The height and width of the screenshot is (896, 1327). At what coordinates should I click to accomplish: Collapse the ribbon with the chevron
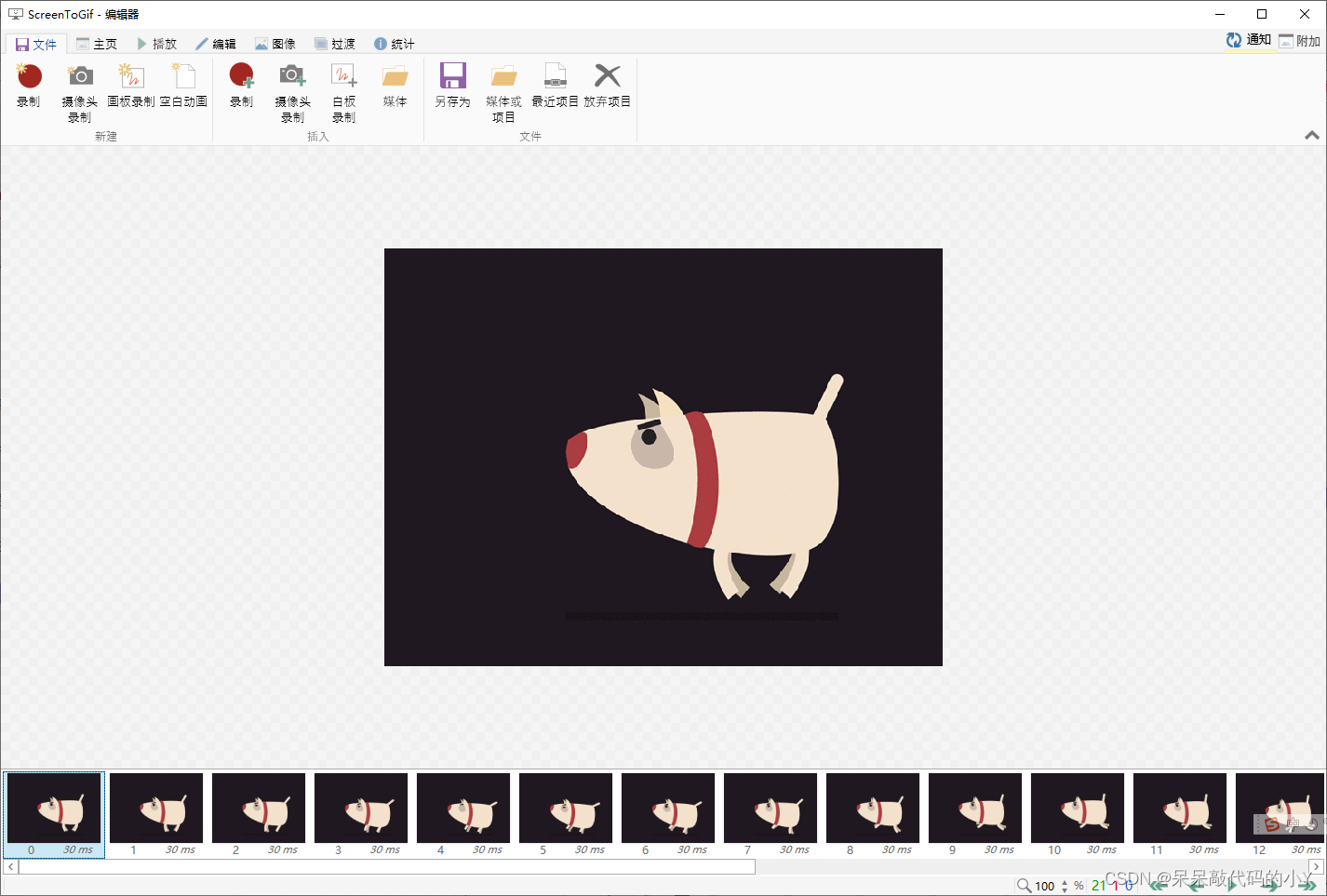tap(1312, 136)
